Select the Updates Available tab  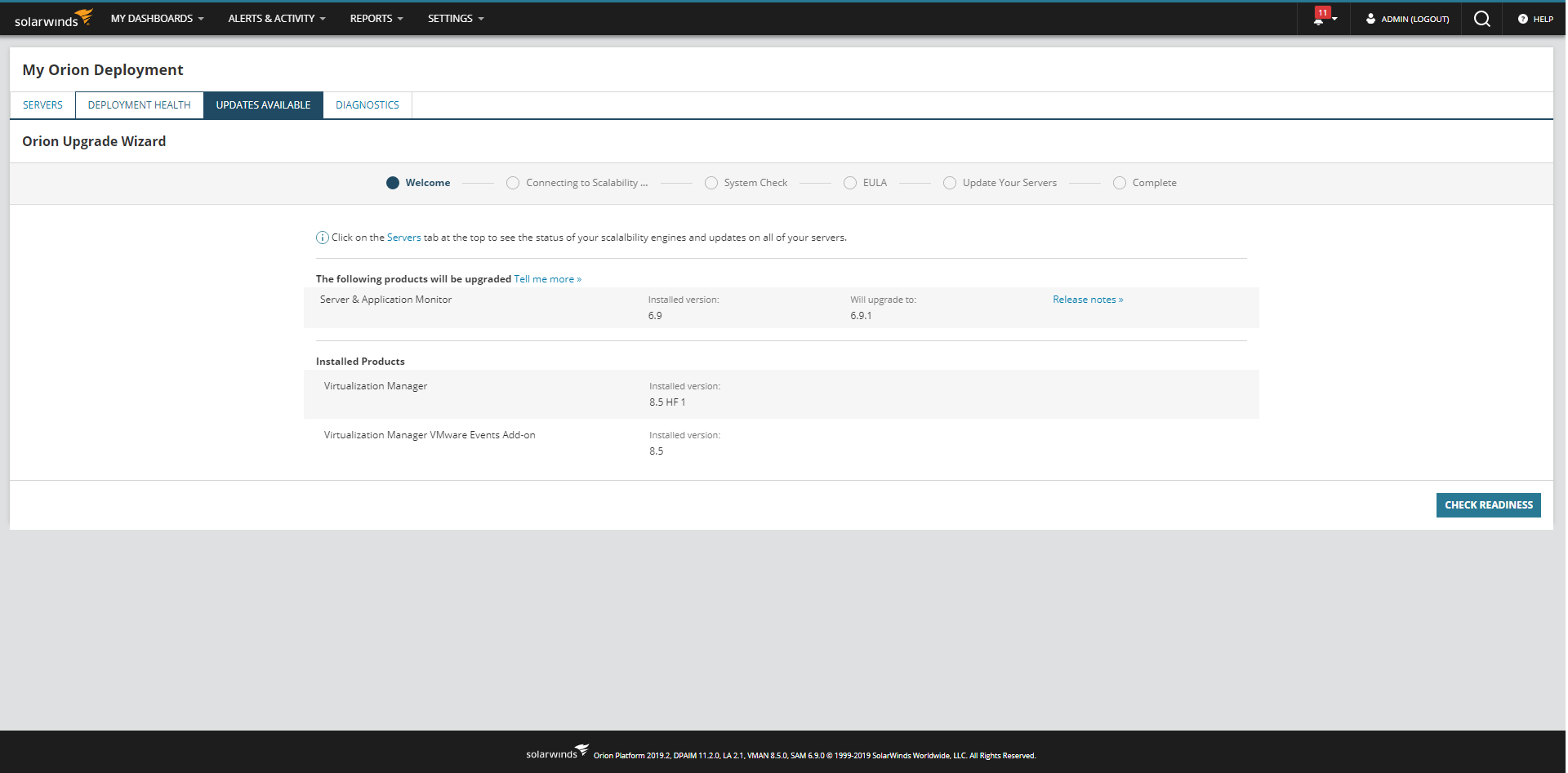(263, 105)
